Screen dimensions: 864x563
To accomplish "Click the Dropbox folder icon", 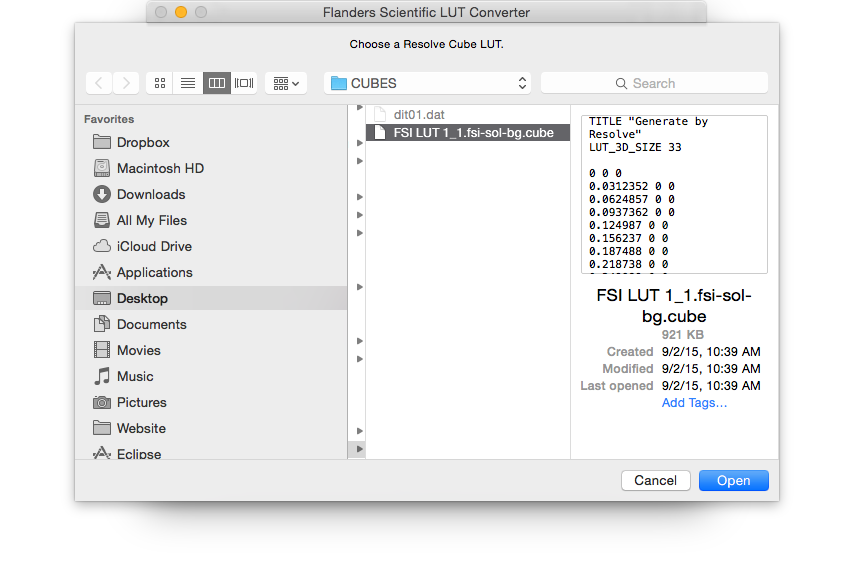I will [101, 142].
